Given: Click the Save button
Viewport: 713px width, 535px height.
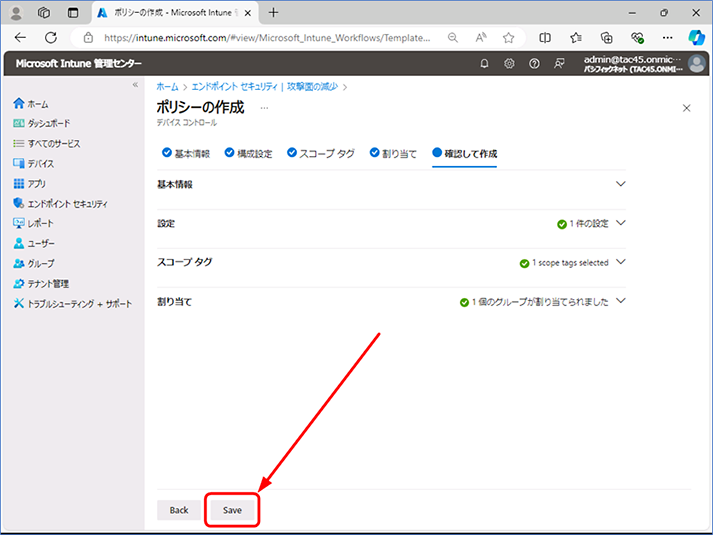Looking at the screenshot, I should 232,510.
